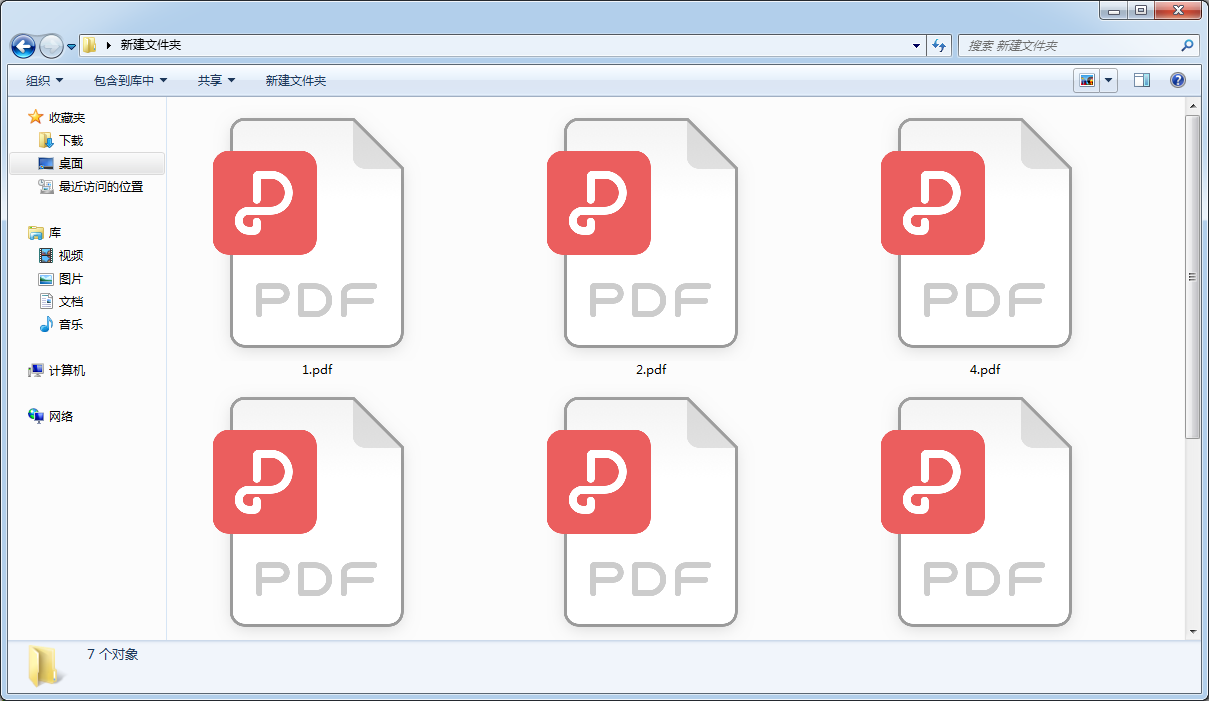
Task: Select 桌面 in the sidebar
Action: pyautogui.click(x=71, y=164)
